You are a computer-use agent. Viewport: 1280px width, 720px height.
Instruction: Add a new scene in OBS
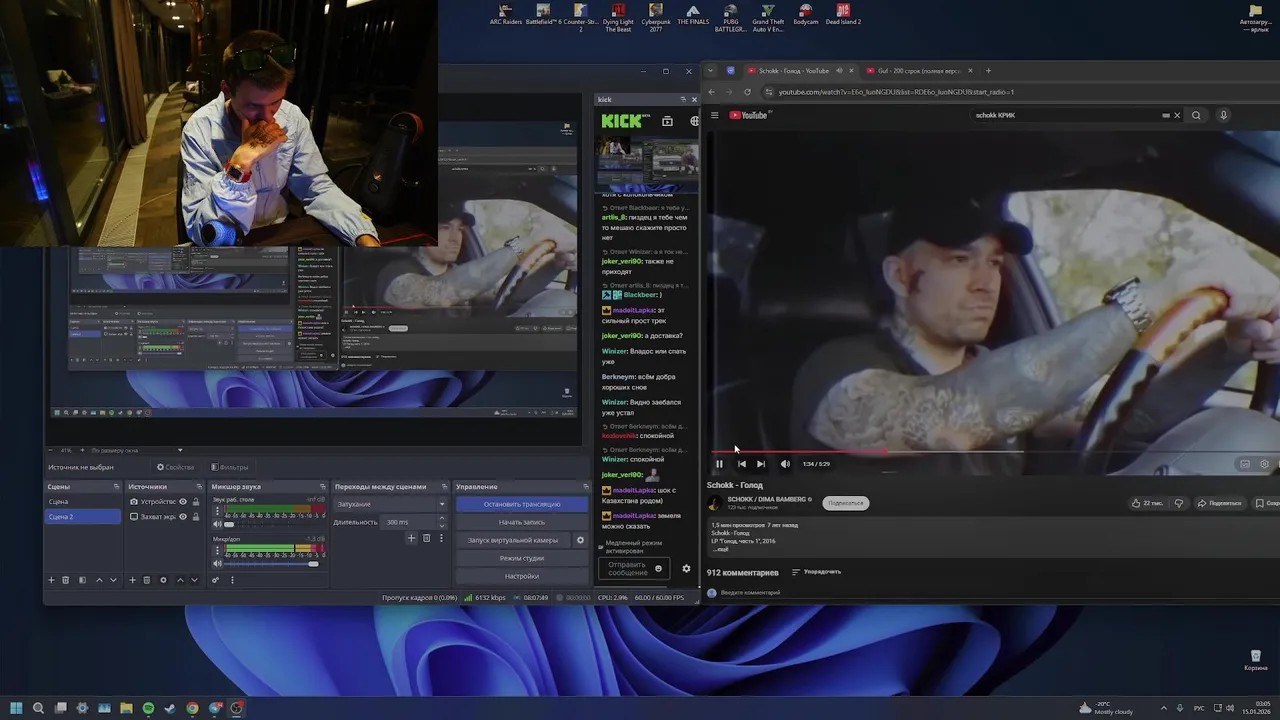pos(51,580)
